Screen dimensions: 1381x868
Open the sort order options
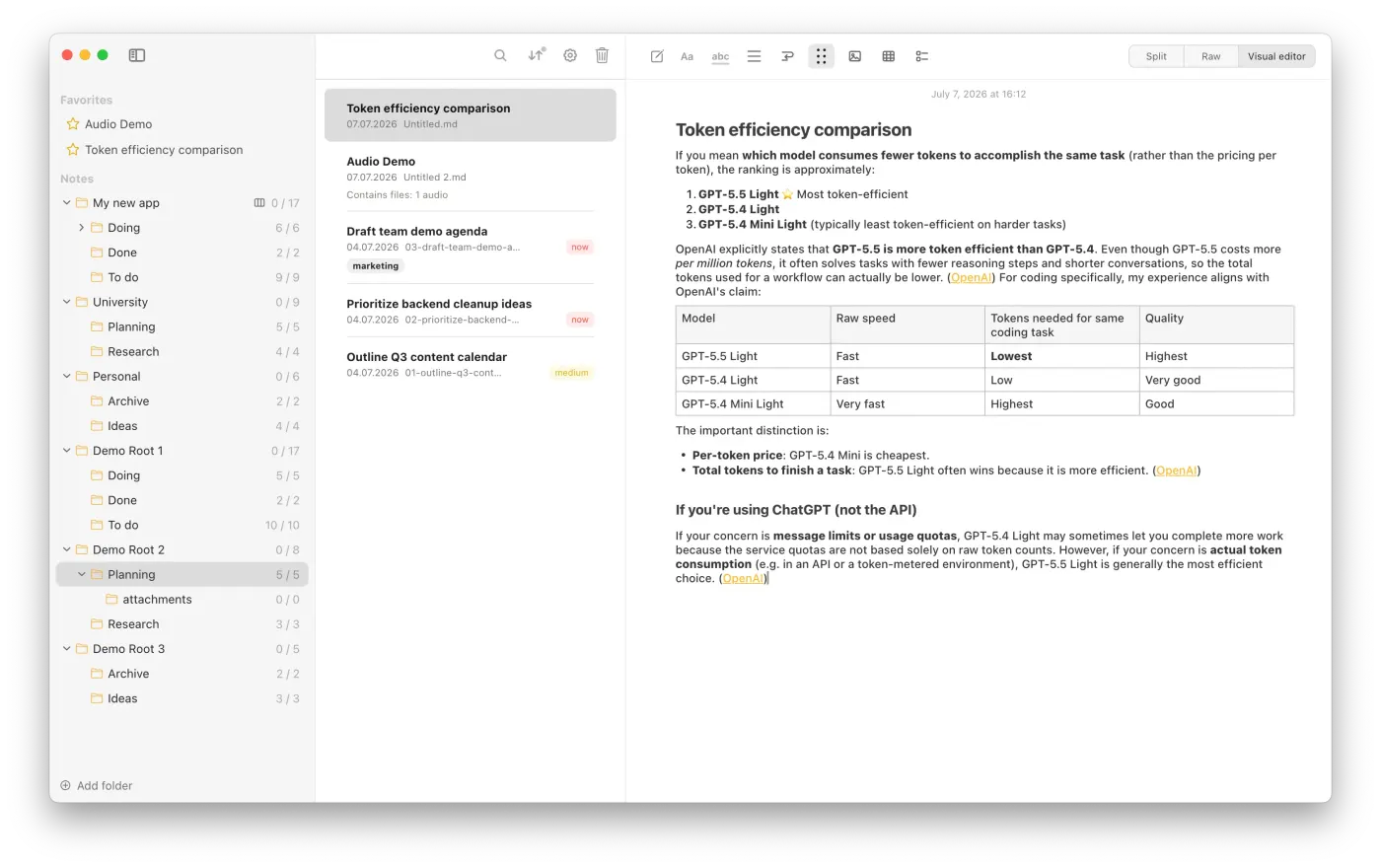click(536, 55)
